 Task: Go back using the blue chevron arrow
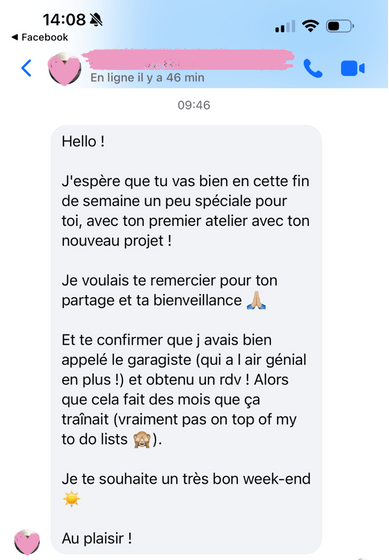[26, 68]
